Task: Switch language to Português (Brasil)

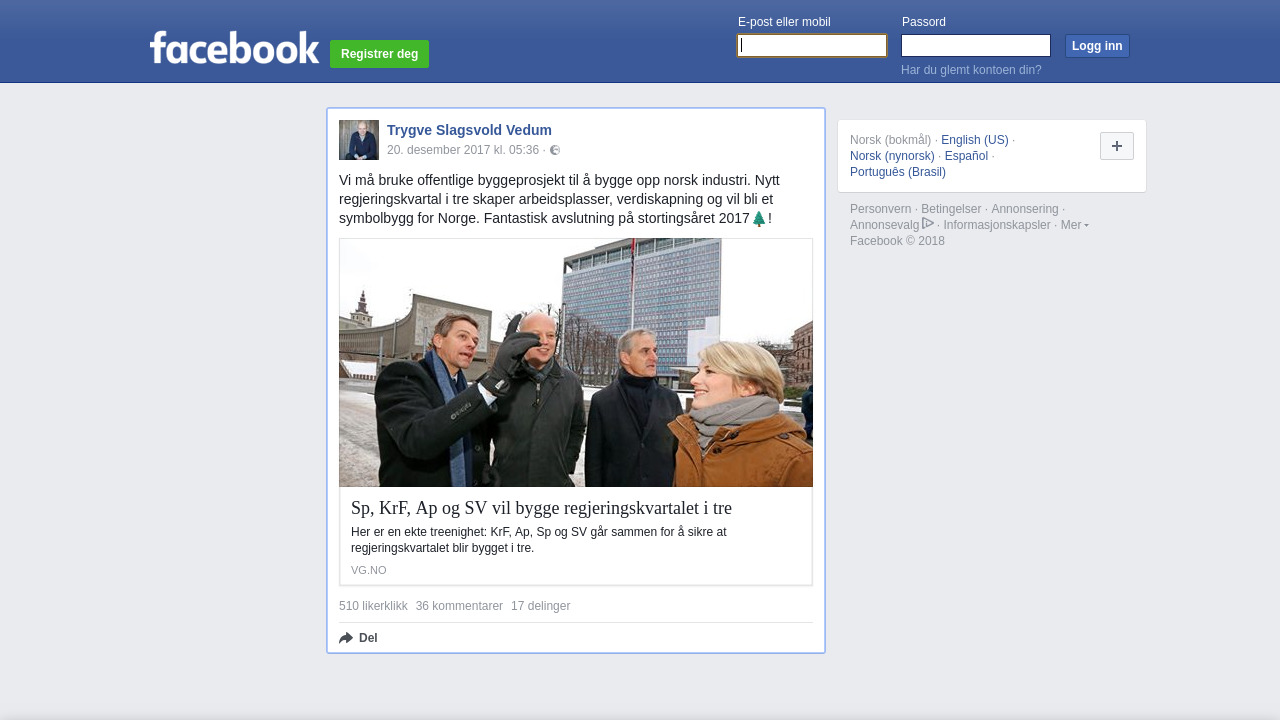Action: [898, 172]
